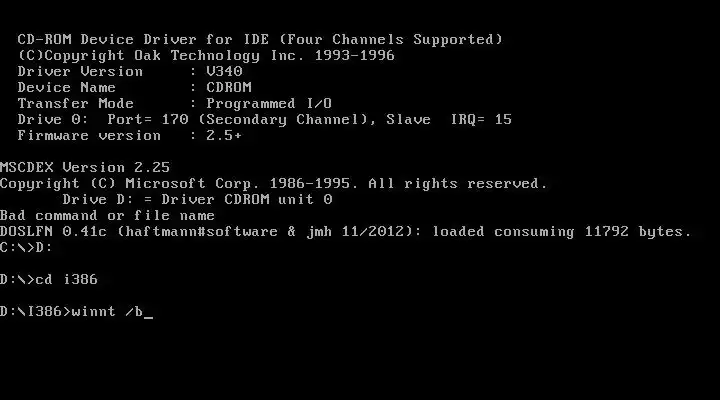Click the 'MSCDEX Version 2.25' text

[x=85, y=167]
